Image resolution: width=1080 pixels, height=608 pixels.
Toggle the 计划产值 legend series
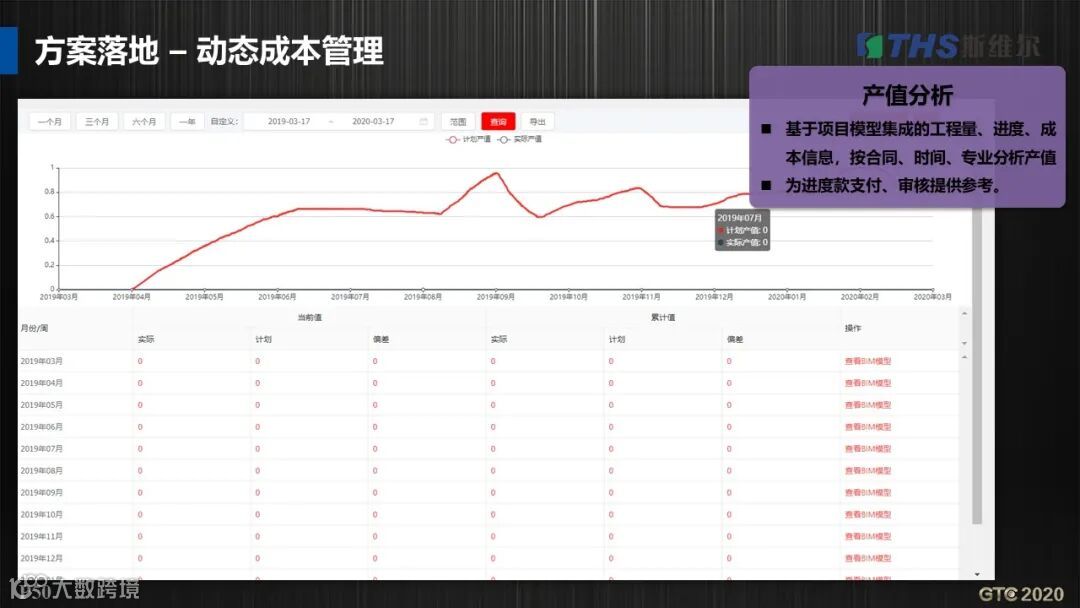(x=468, y=139)
